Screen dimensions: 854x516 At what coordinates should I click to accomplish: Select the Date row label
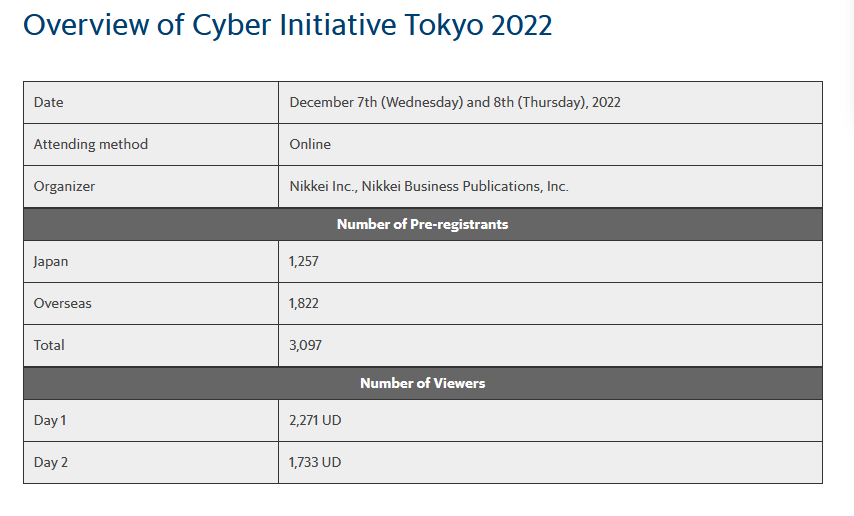click(x=49, y=102)
